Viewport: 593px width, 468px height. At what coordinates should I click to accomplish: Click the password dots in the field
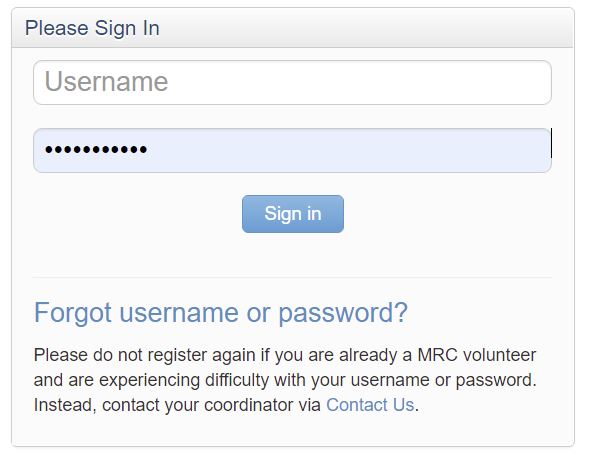pyautogui.click(x=96, y=149)
